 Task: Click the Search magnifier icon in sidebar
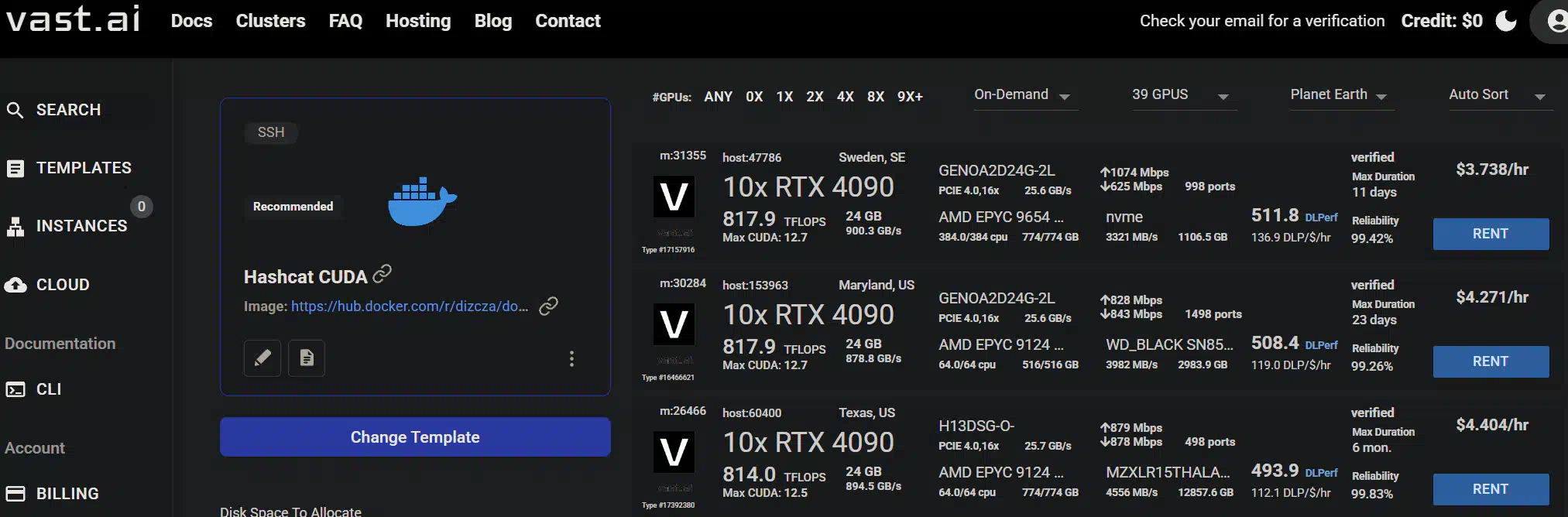(15, 110)
